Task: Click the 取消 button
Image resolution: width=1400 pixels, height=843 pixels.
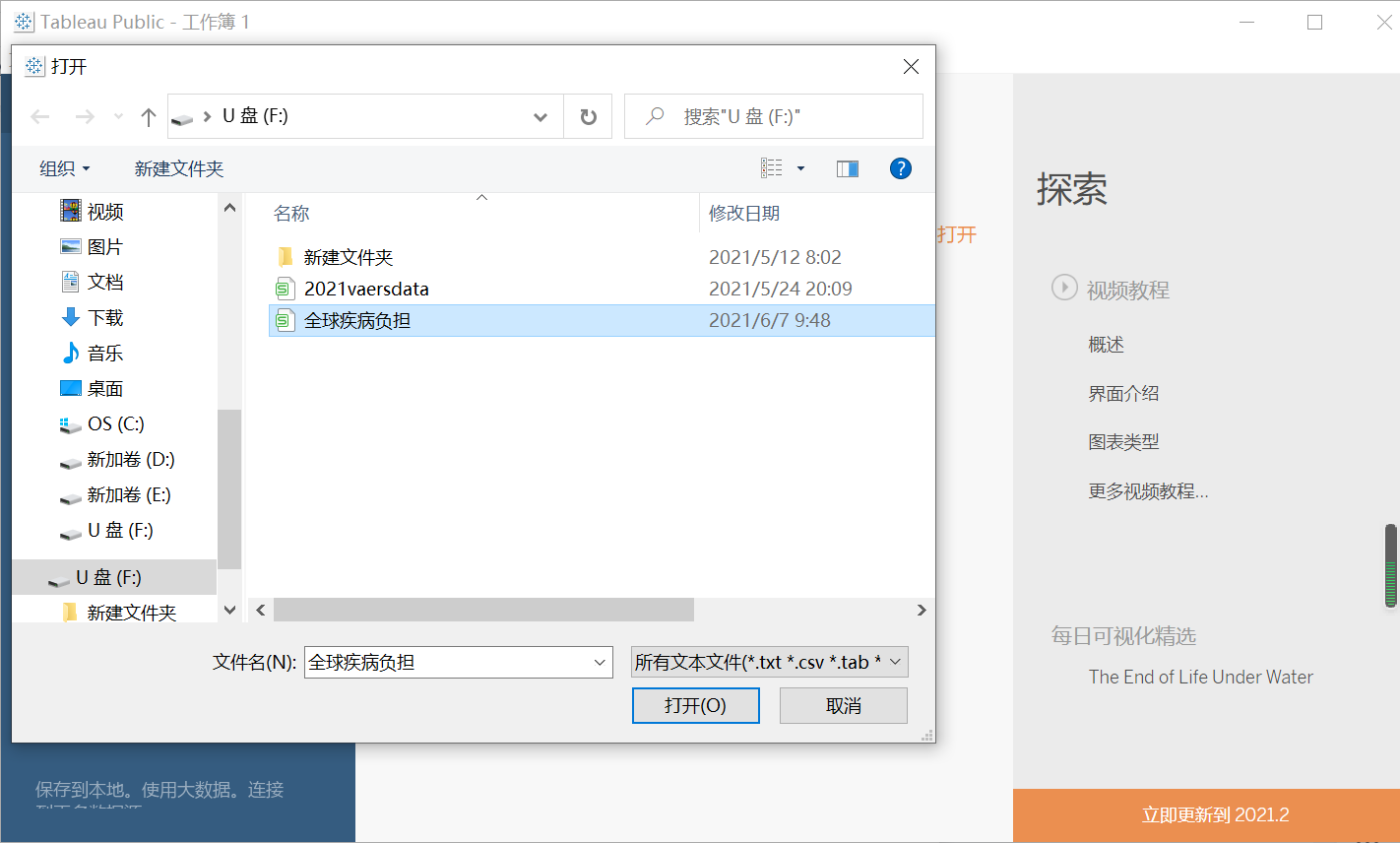Action: point(844,705)
